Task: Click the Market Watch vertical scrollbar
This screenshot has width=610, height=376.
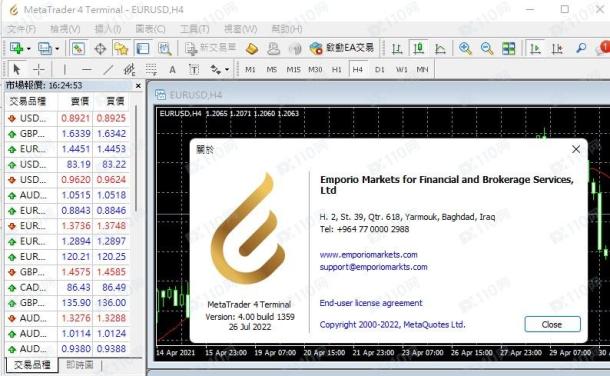Action: coord(136,159)
